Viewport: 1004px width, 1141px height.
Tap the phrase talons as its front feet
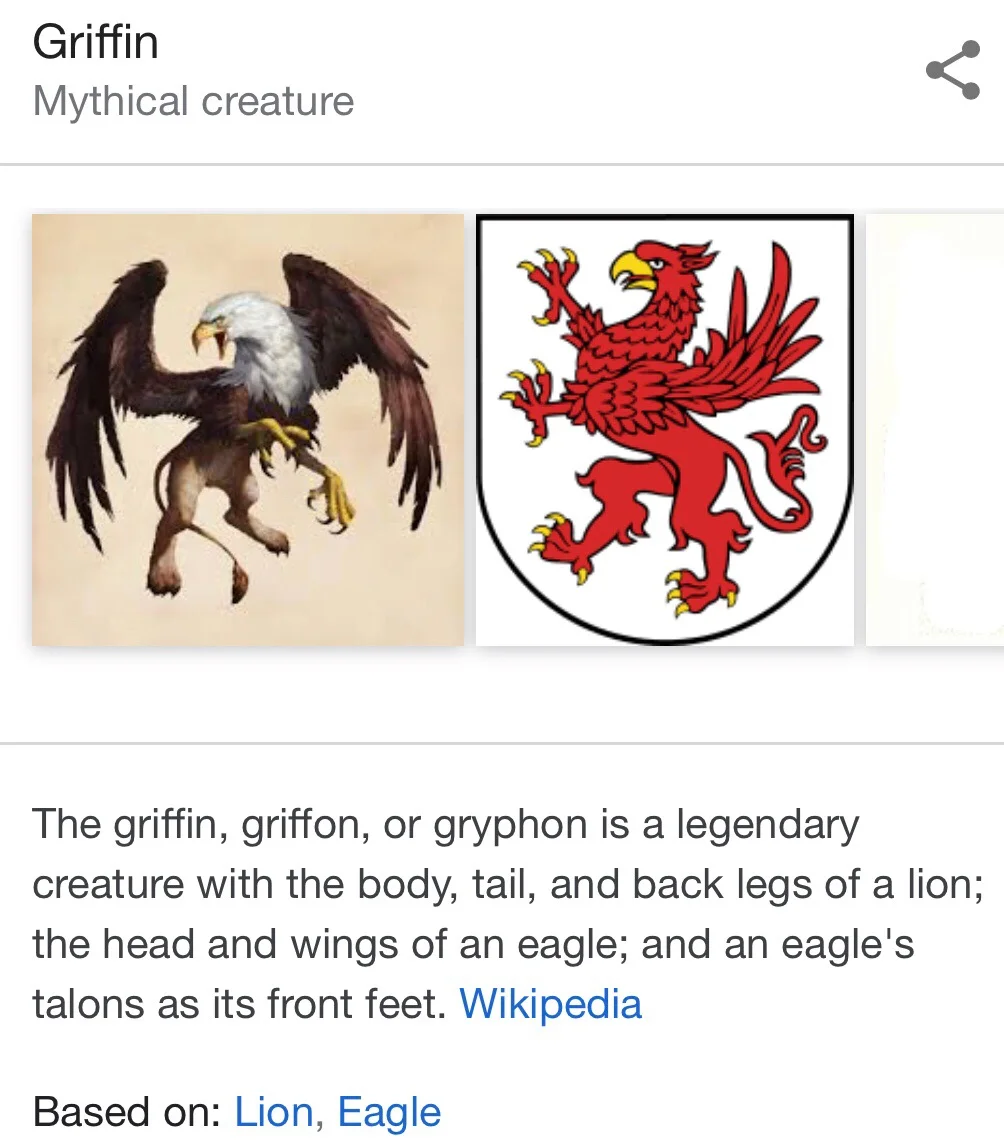click(239, 1003)
